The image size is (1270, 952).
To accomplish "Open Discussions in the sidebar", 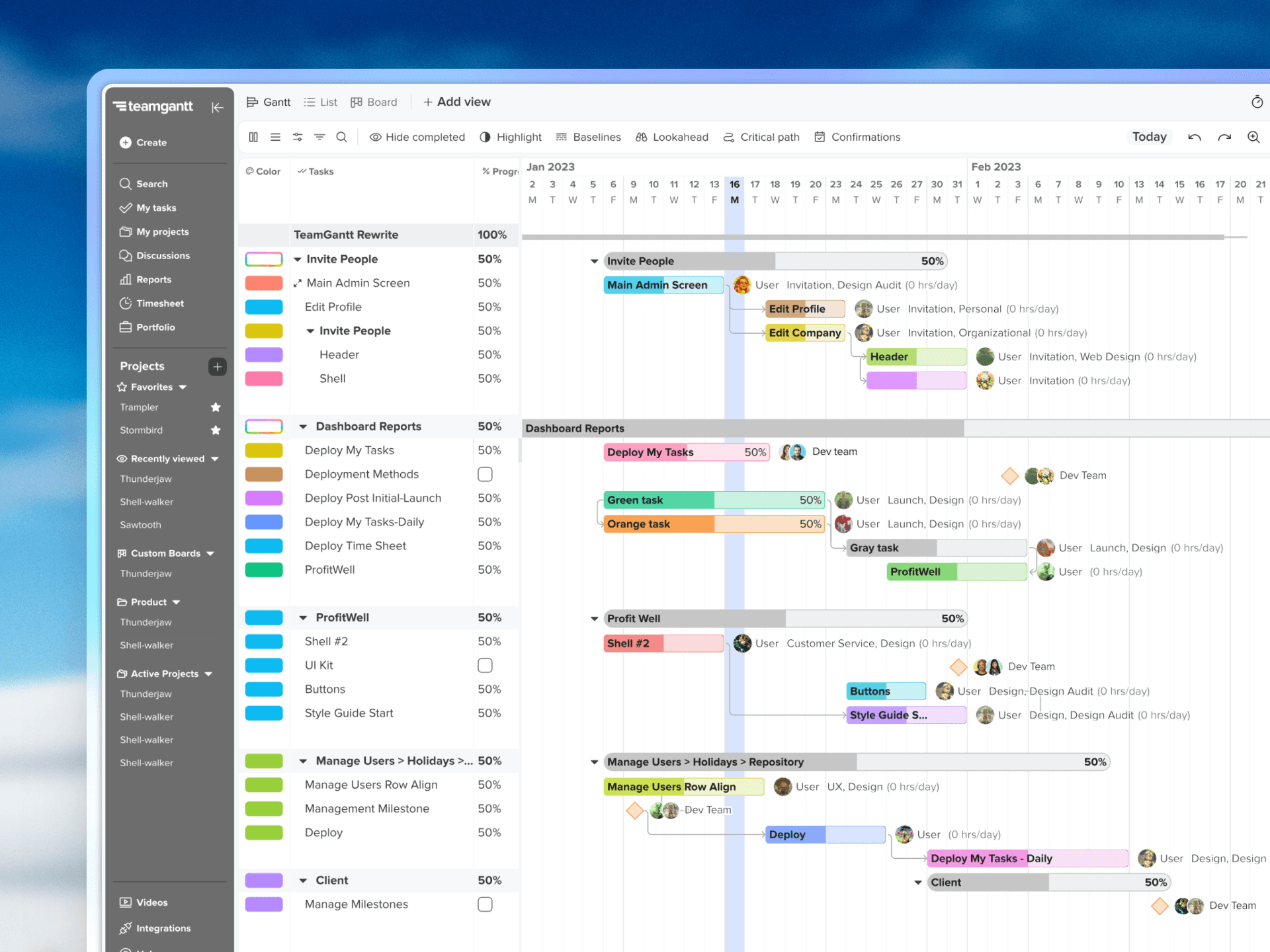I will pyautogui.click(x=154, y=256).
